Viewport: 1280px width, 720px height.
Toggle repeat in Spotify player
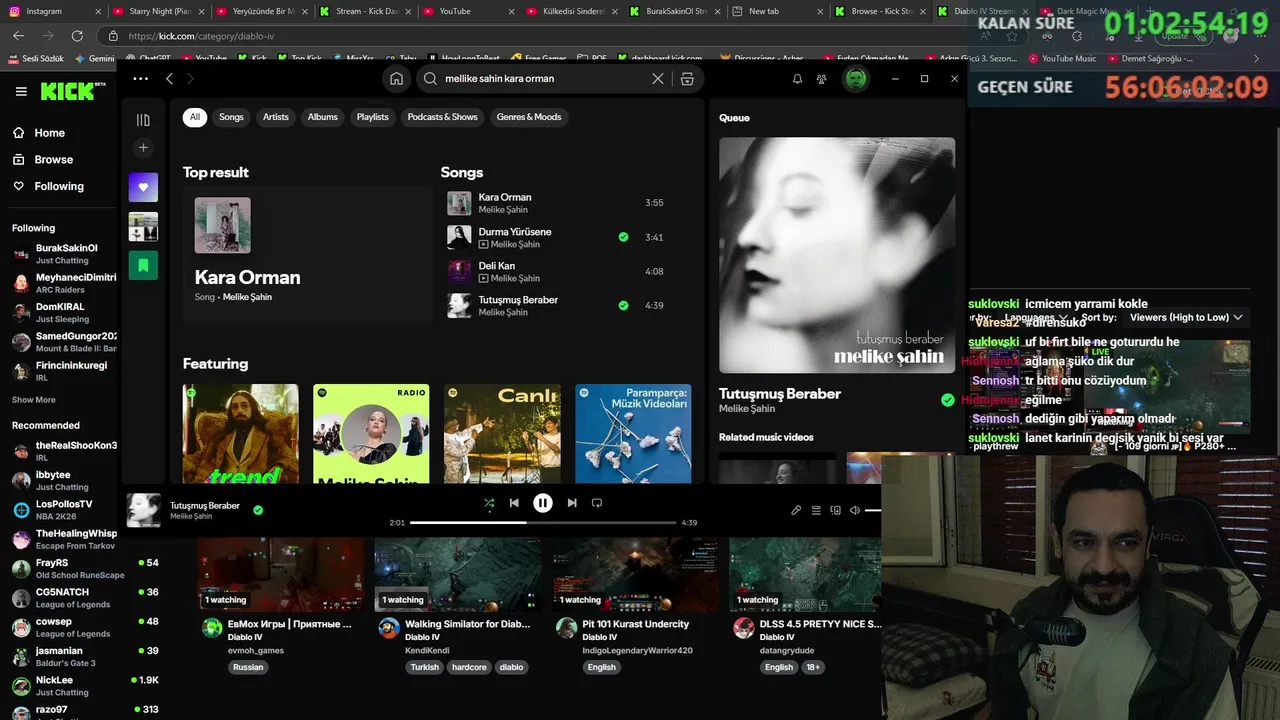(597, 503)
